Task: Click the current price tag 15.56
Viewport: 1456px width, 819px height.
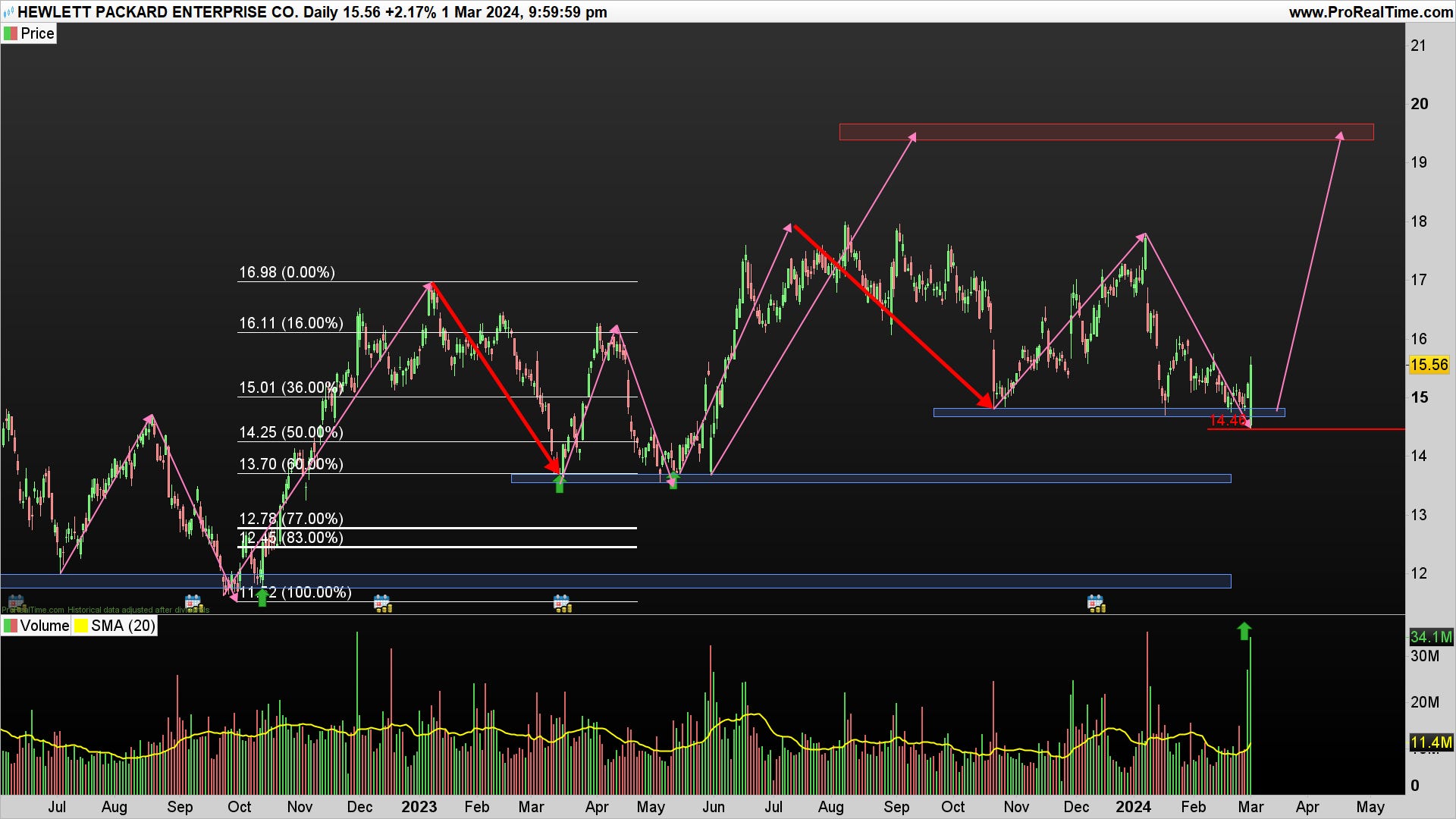Action: tap(1429, 365)
